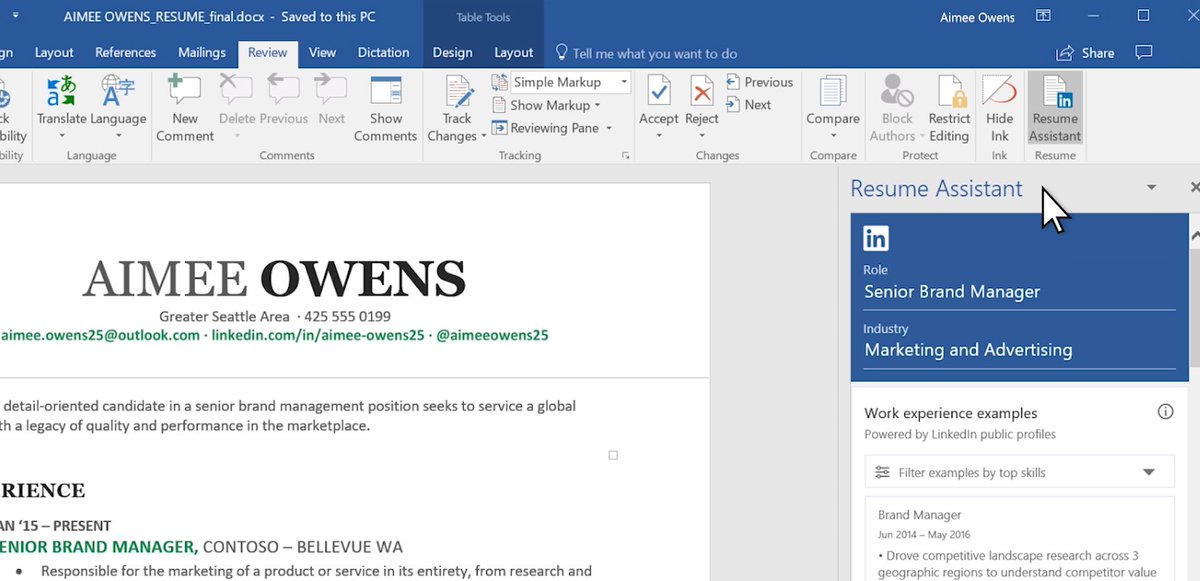This screenshot has width=1200, height=581.
Task: Expand the Show Markup menu
Action: 547,105
